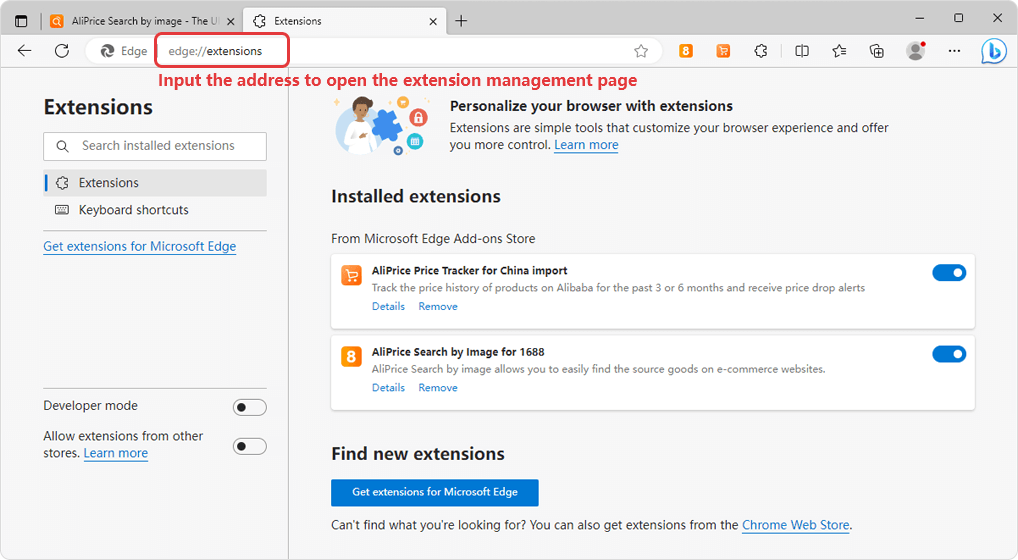Click the AliPrice Search by Image toolbar icon
Viewport: 1018px width, 560px height.
[x=686, y=51]
